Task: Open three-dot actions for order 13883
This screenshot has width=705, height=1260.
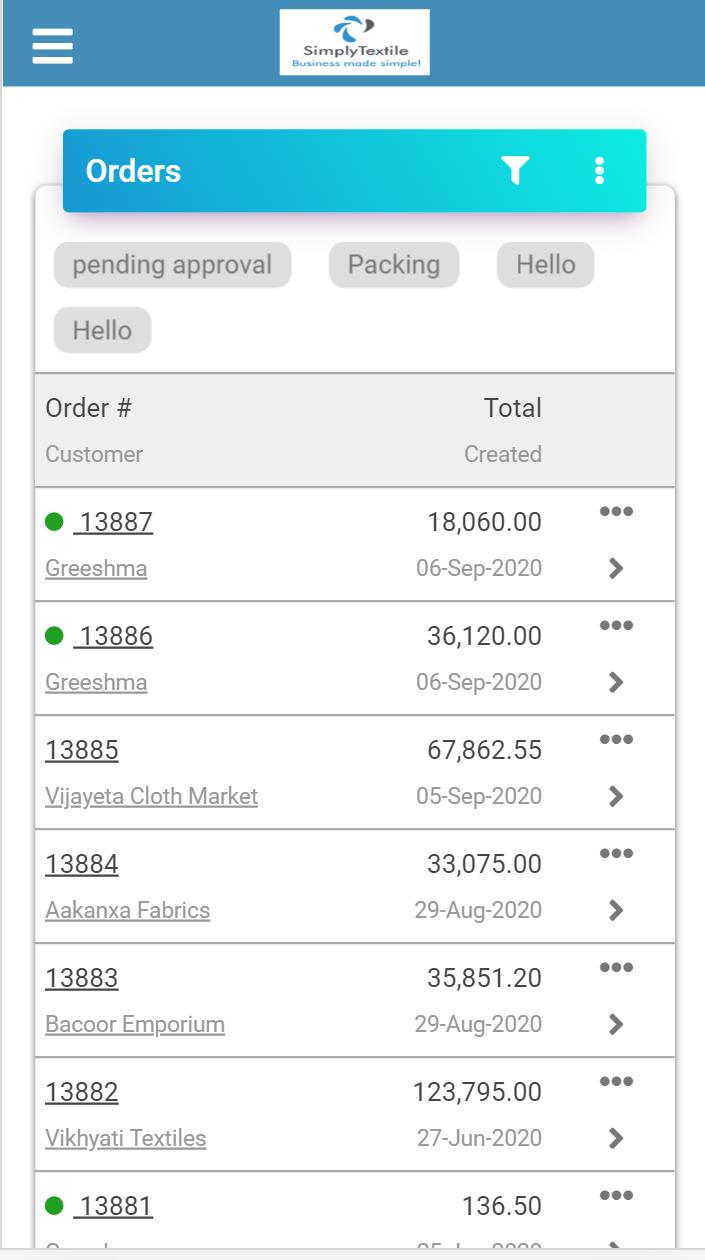Action: click(616, 968)
